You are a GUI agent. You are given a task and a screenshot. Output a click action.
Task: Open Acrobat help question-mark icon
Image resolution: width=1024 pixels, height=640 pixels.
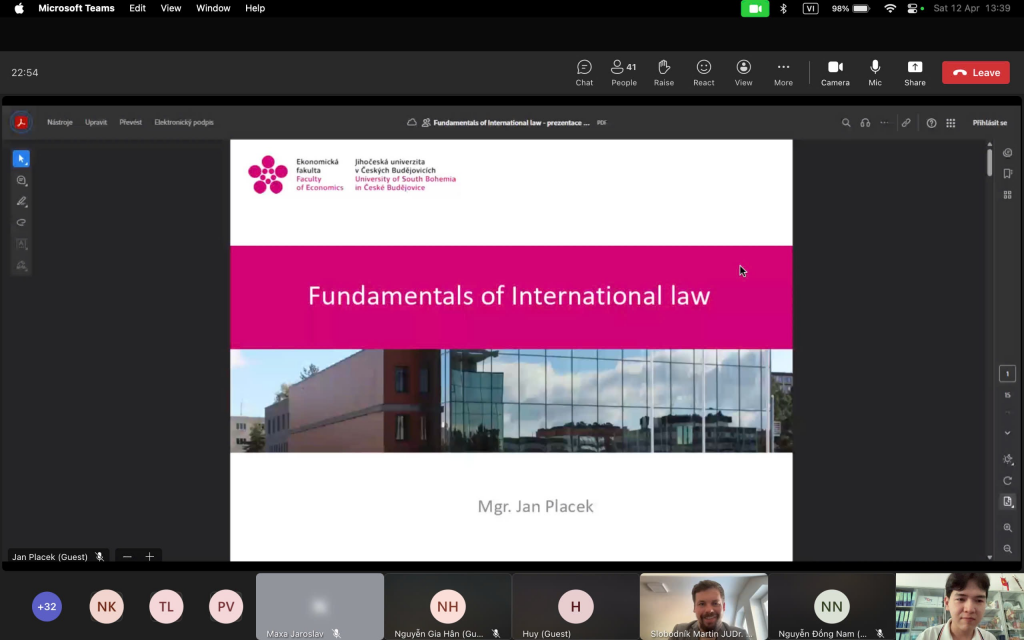click(x=931, y=123)
